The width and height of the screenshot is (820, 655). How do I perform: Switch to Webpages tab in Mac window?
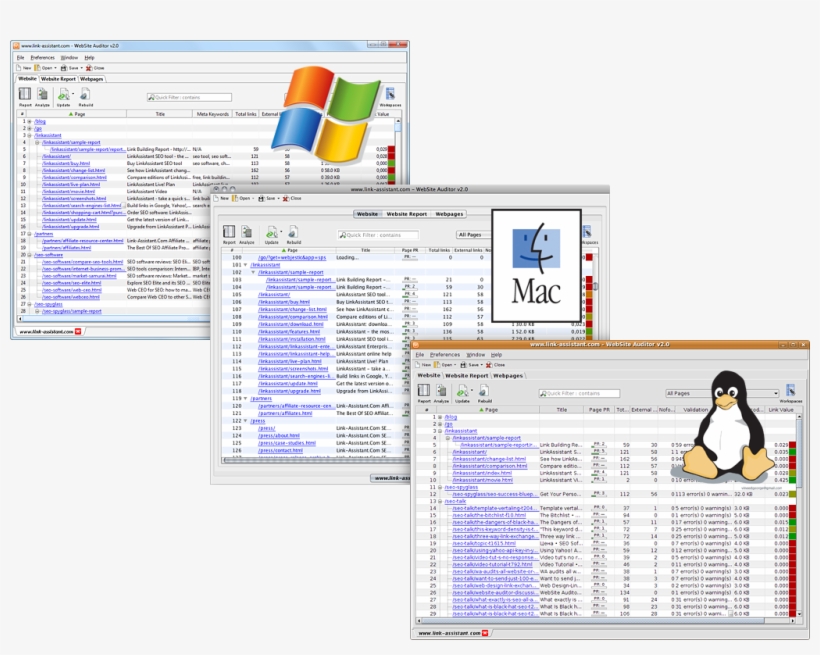pos(449,214)
